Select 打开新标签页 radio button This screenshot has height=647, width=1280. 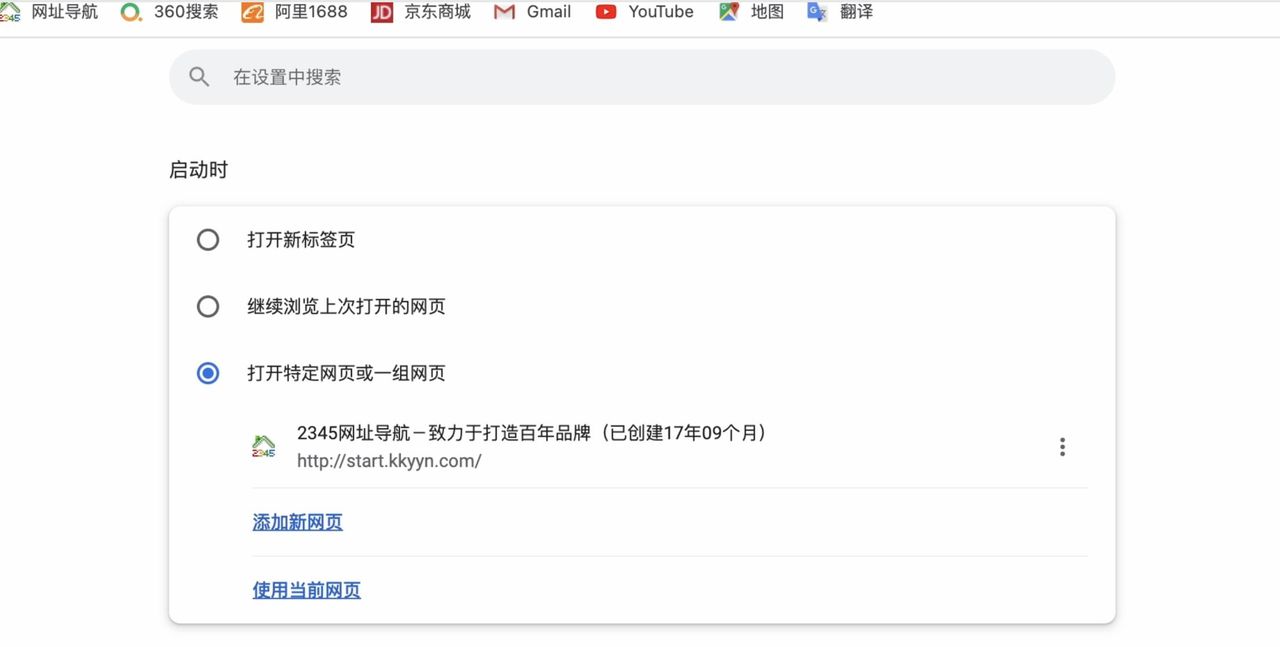[x=207, y=239]
